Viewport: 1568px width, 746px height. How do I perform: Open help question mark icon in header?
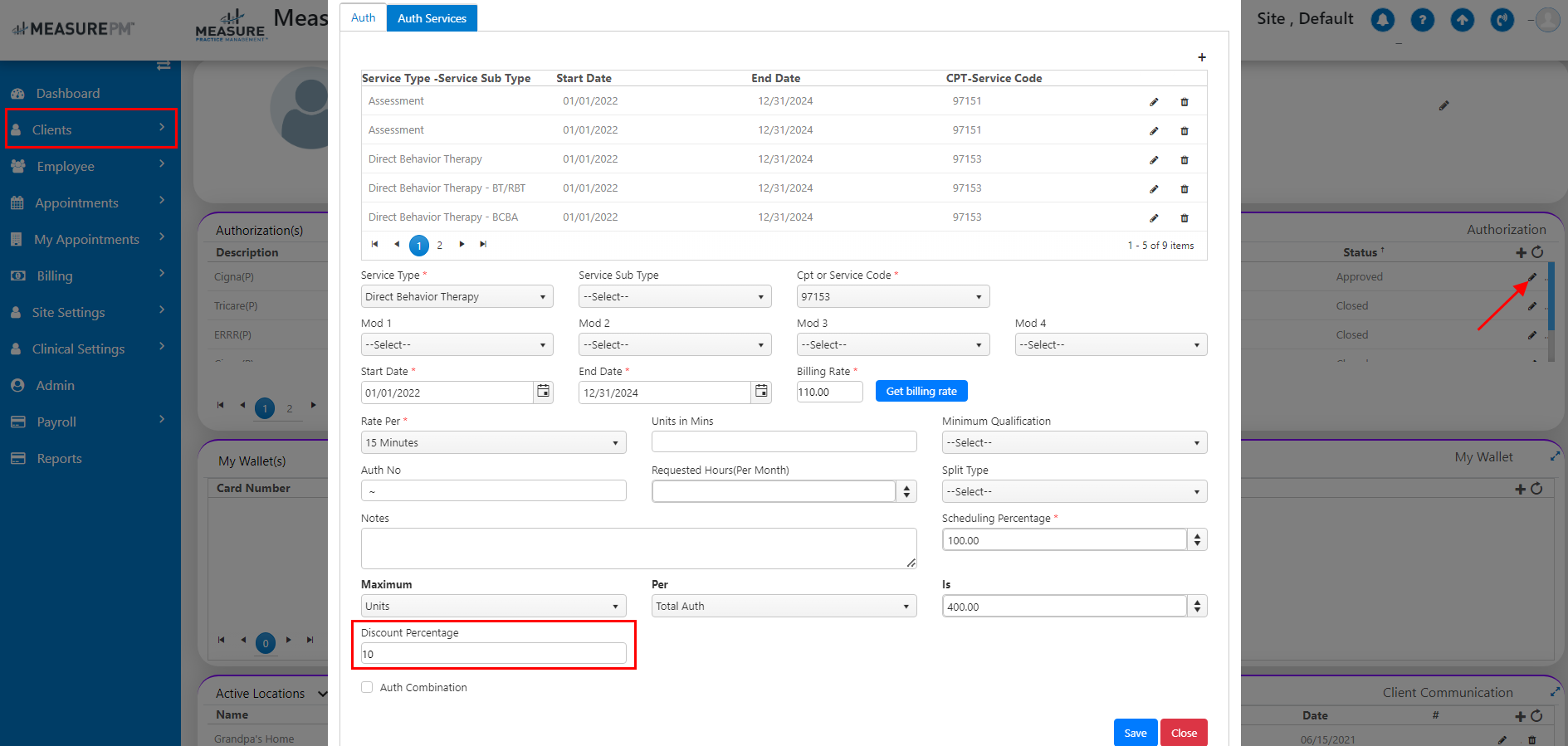(1422, 20)
